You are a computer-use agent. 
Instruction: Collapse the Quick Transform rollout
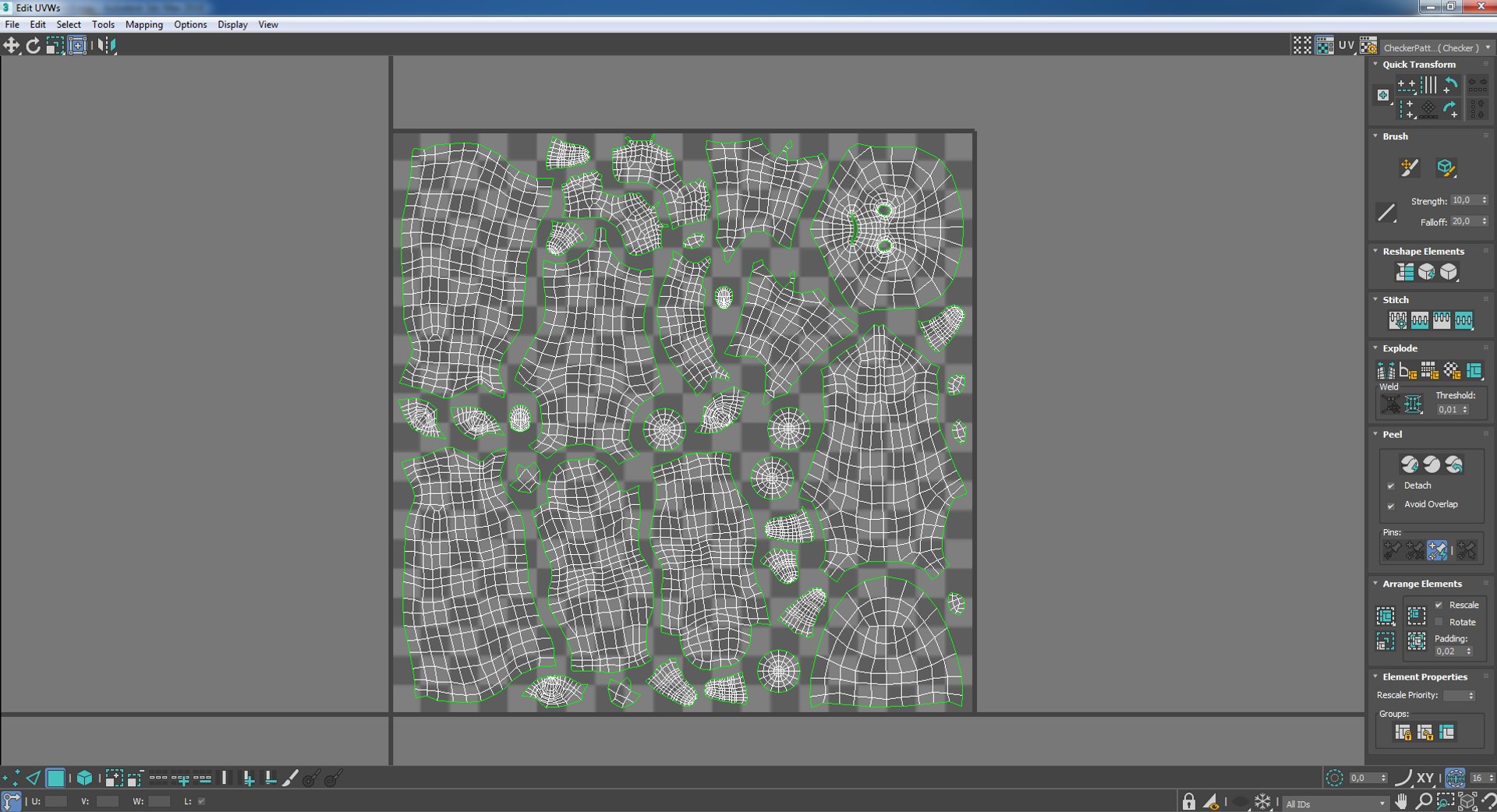pyautogui.click(x=1419, y=65)
